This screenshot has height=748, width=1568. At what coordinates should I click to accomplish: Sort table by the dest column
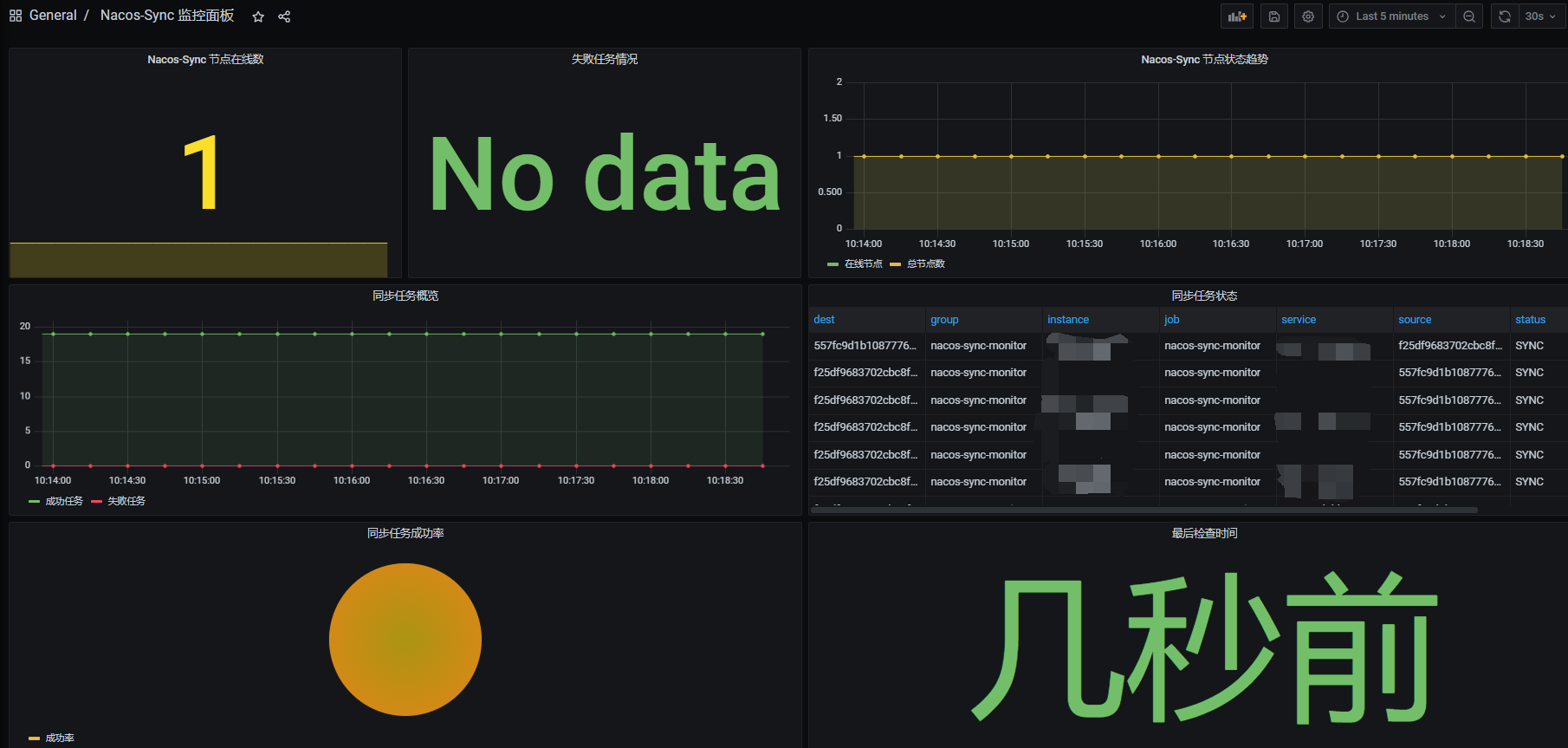point(824,320)
